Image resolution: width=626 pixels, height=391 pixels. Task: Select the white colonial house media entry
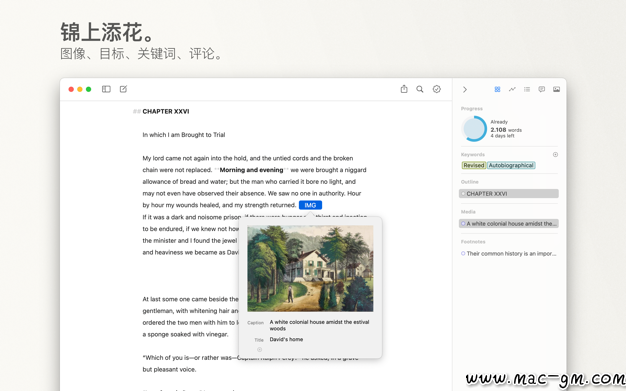(509, 224)
